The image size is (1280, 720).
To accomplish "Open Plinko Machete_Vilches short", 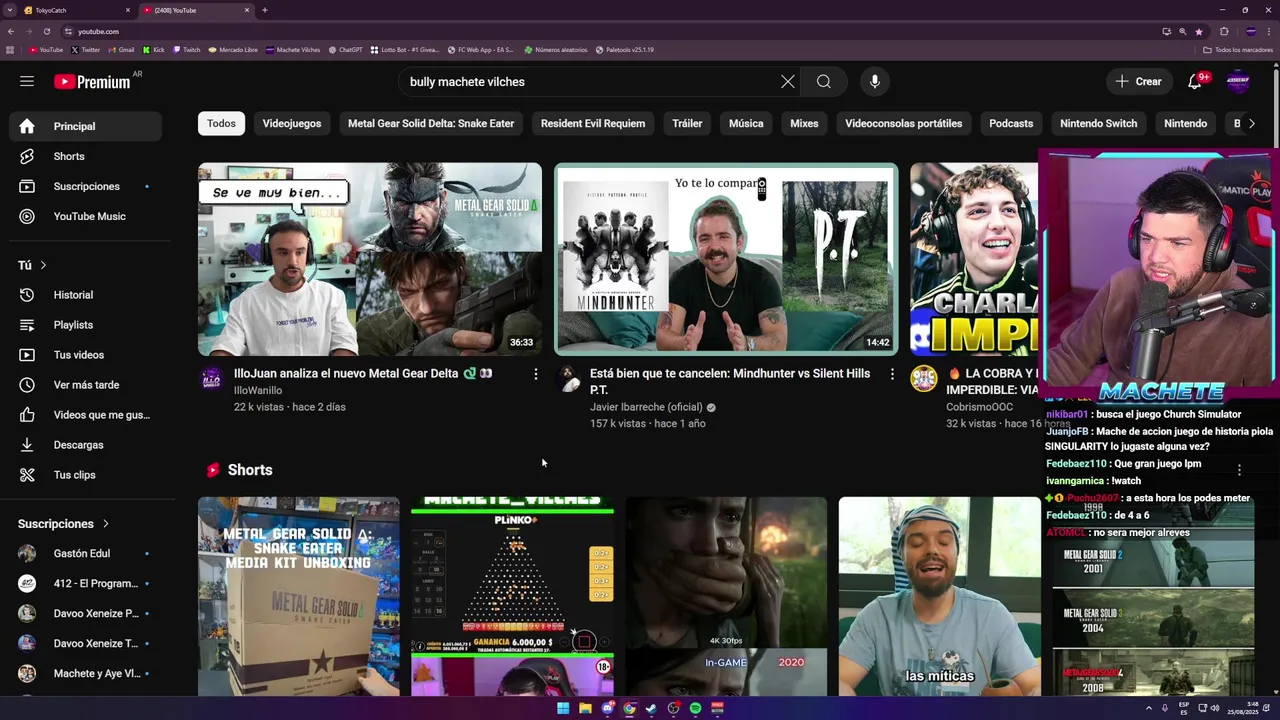I will [512, 596].
